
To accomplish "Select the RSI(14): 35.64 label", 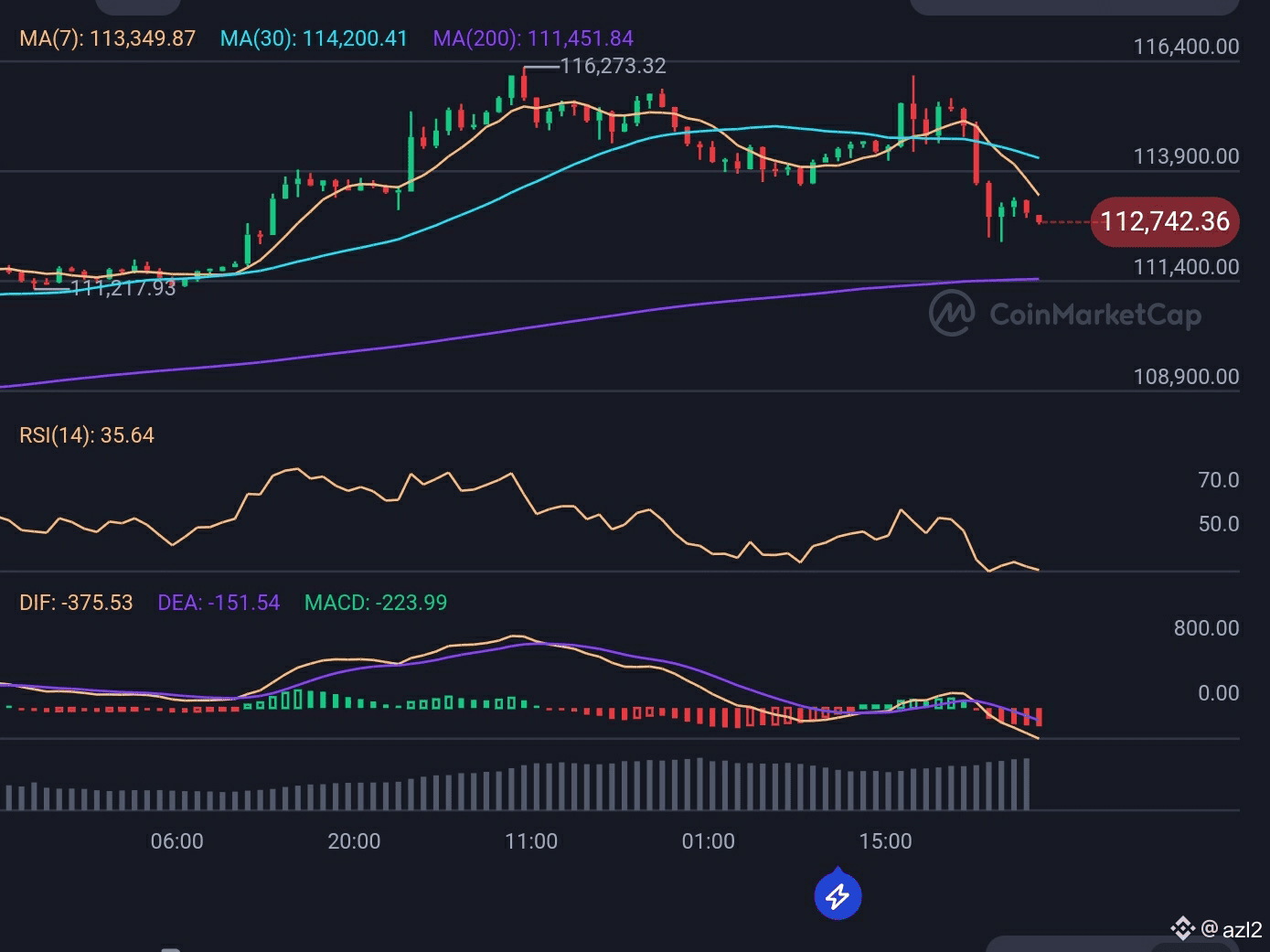I will pyautogui.click(x=87, y=435).
